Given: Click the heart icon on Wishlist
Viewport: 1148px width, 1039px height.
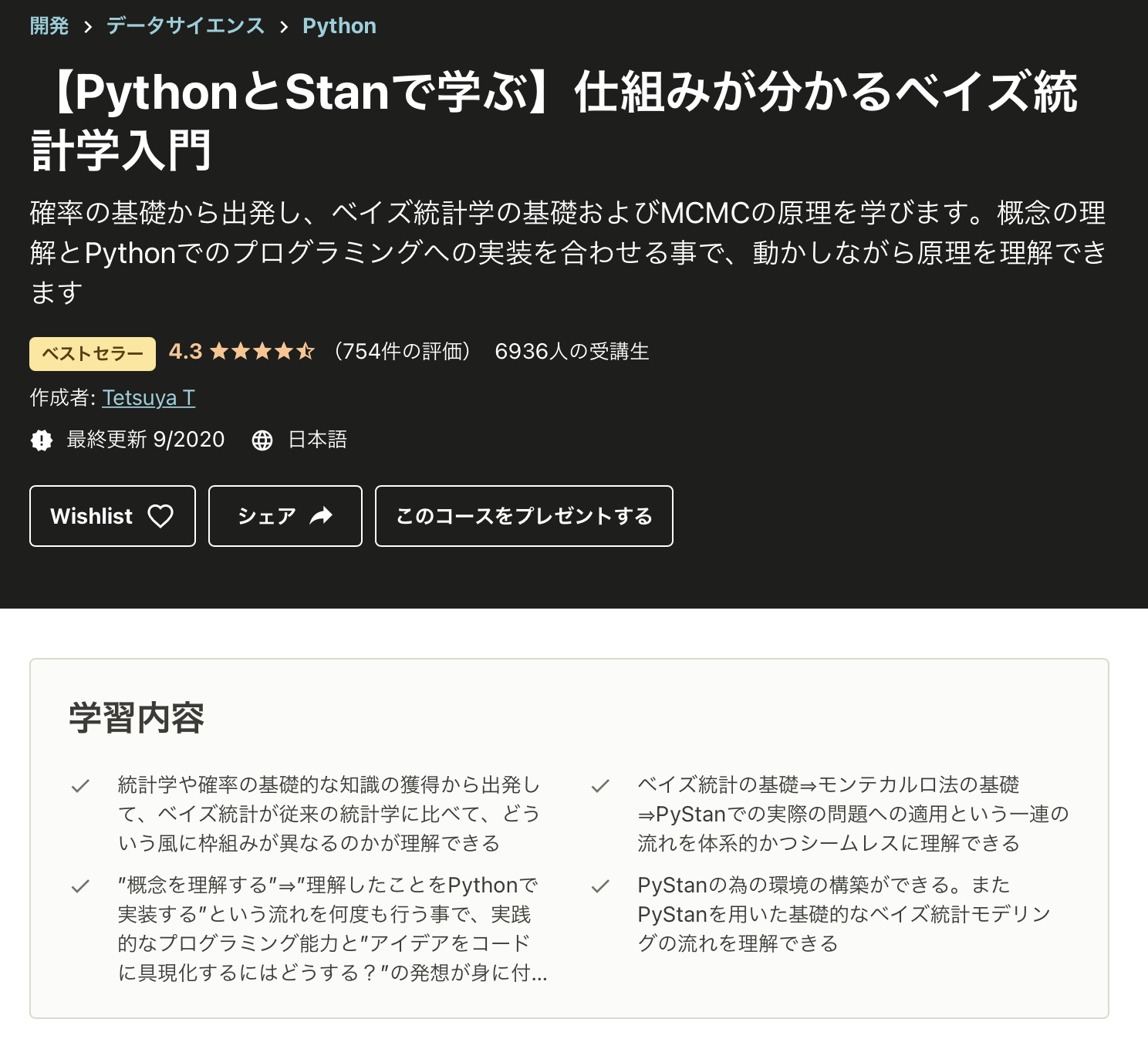Looking at the screenshot, I should click(x=160, y=516).
